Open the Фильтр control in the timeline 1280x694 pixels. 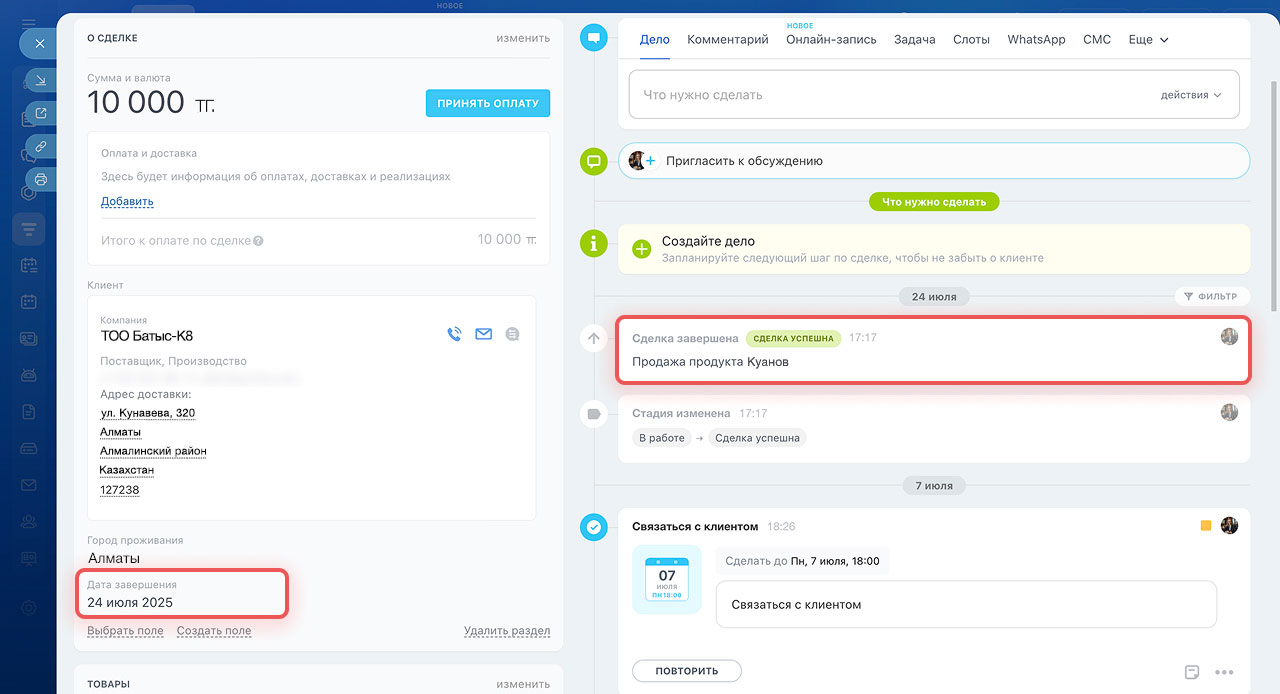(1210, 296)
